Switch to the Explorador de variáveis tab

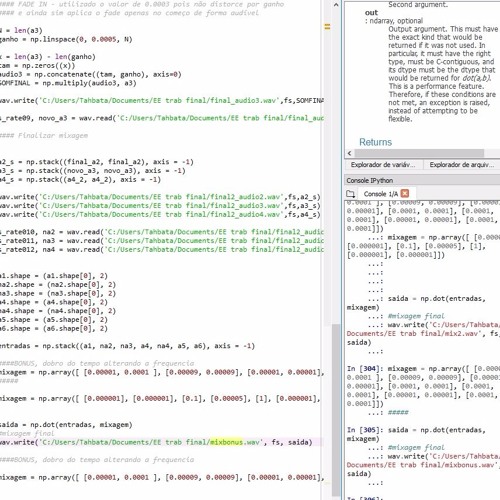point(383,165)
